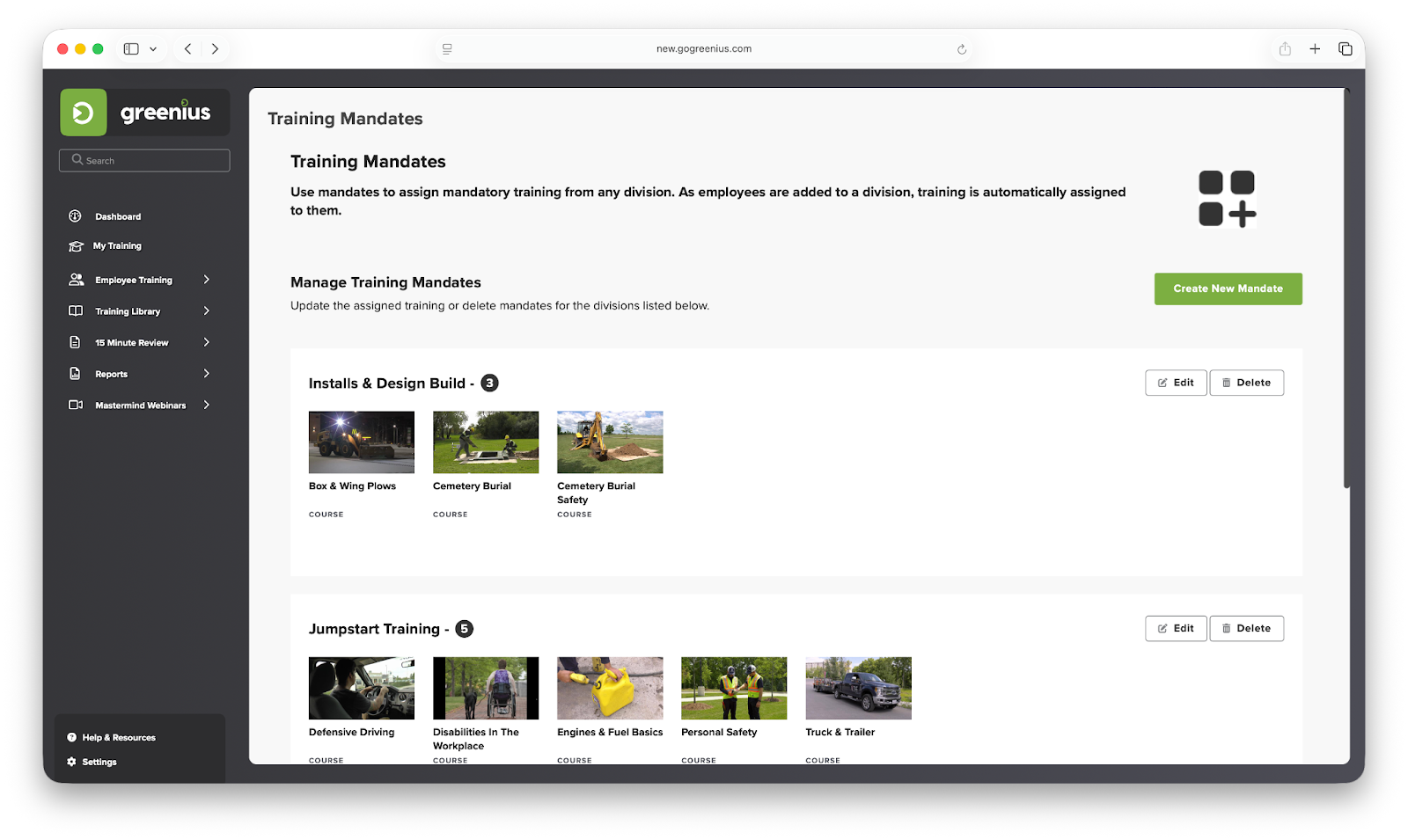The width and height of the screenshot is (1408, 840).
Task: Open the Dashboard menu item
Action: click(x=118, y=216)
